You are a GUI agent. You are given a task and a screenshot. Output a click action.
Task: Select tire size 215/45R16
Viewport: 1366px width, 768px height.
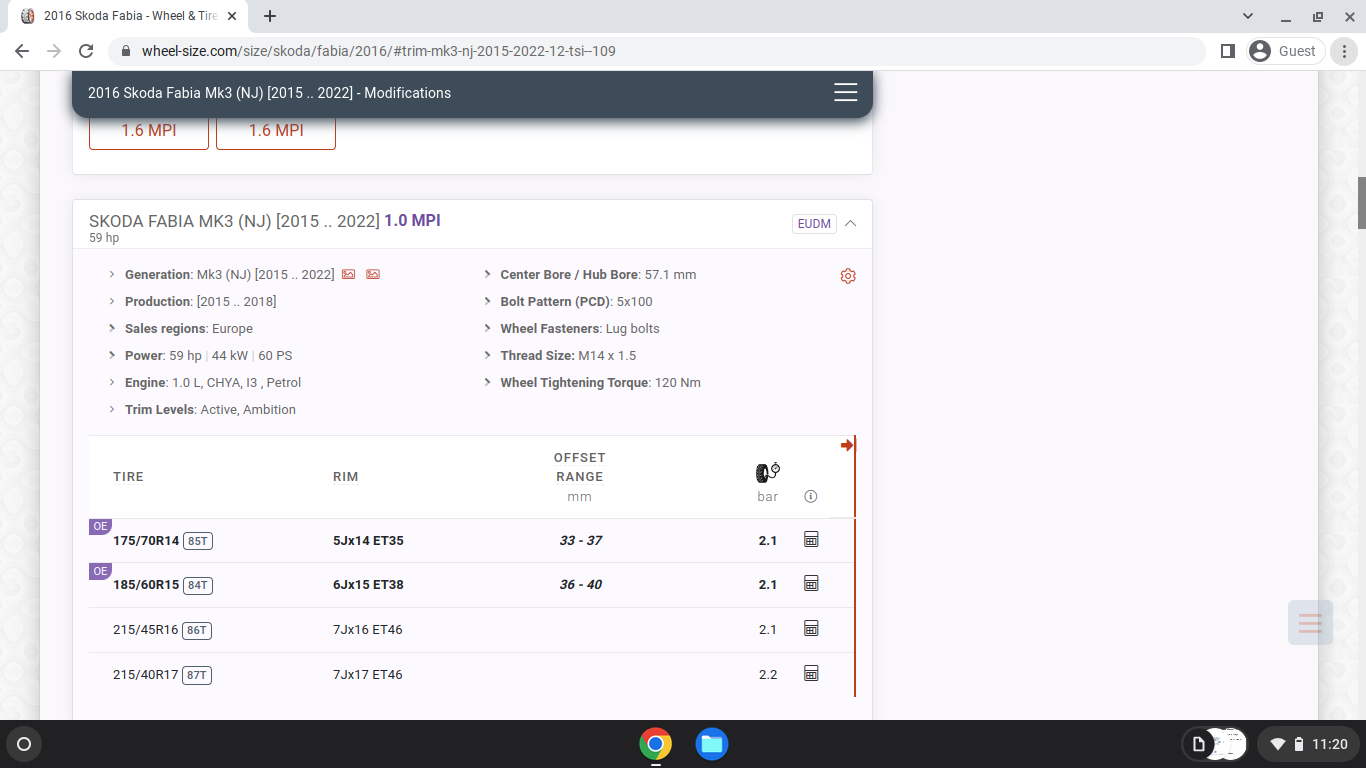145,630
